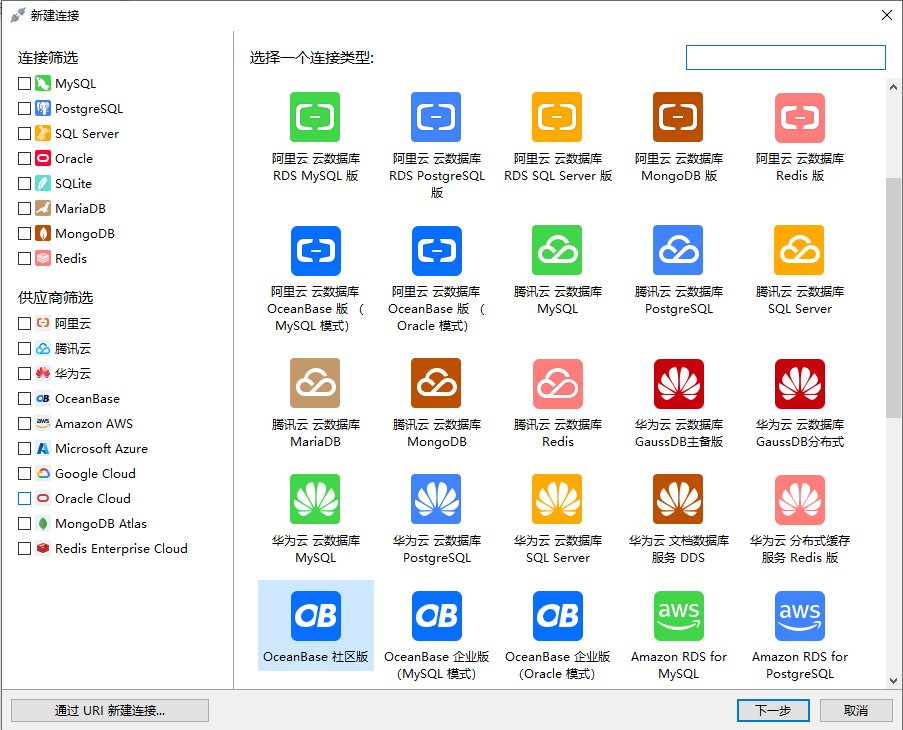Pick 华为云 云数据库 PostgreSQL icon
Screen dimensions: 903x730
(x=436, y=499)
